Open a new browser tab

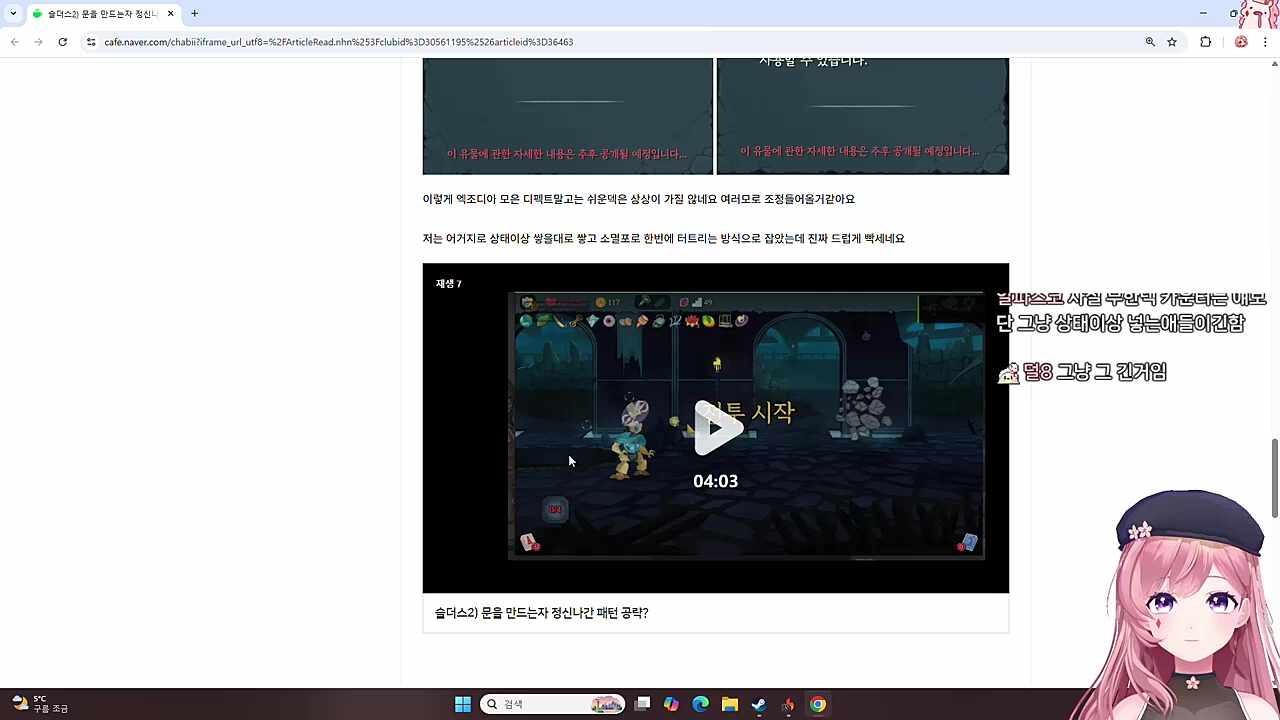point(194,13)
